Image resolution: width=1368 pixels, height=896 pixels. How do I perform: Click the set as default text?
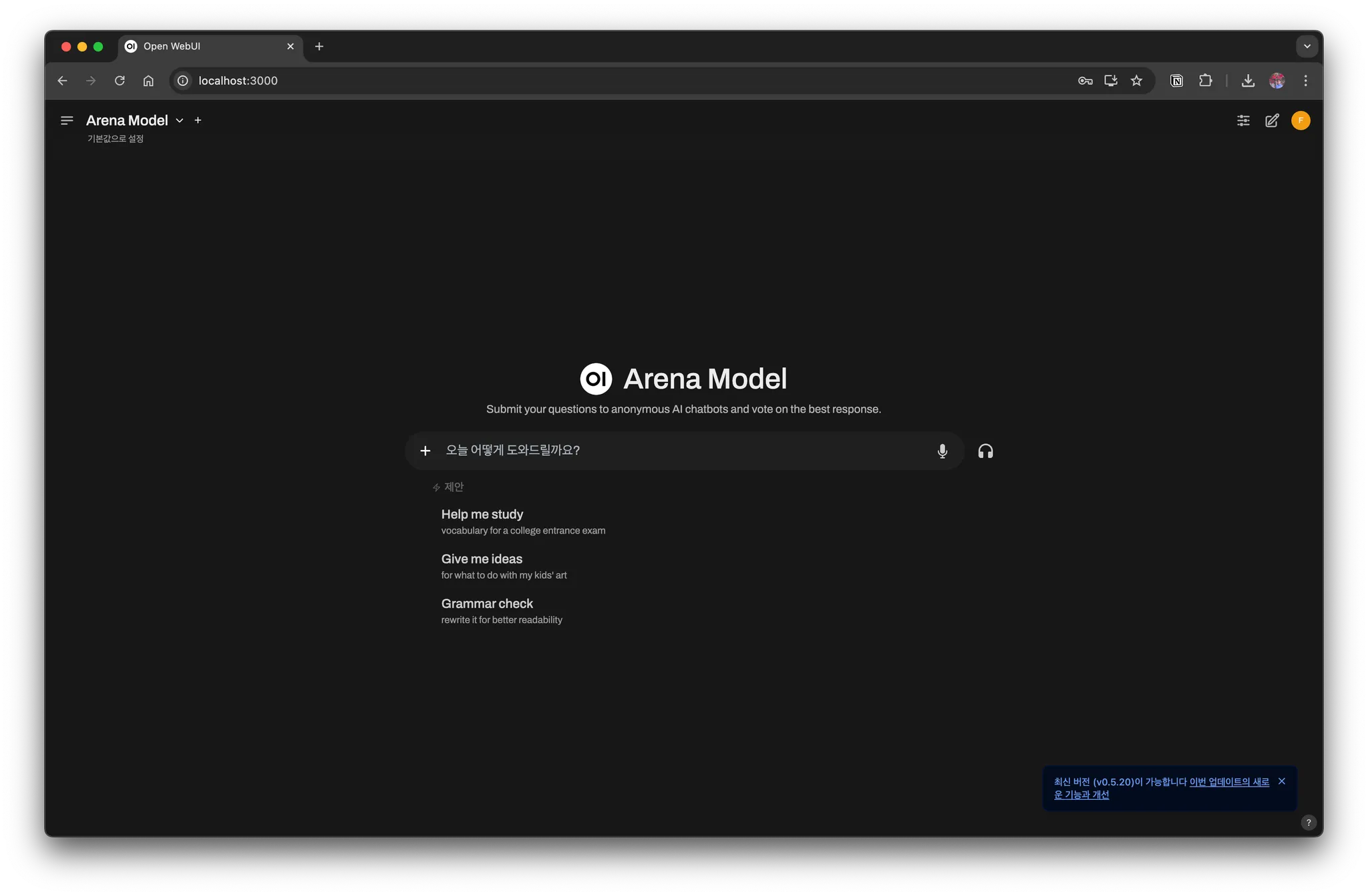tap(116, 139)
